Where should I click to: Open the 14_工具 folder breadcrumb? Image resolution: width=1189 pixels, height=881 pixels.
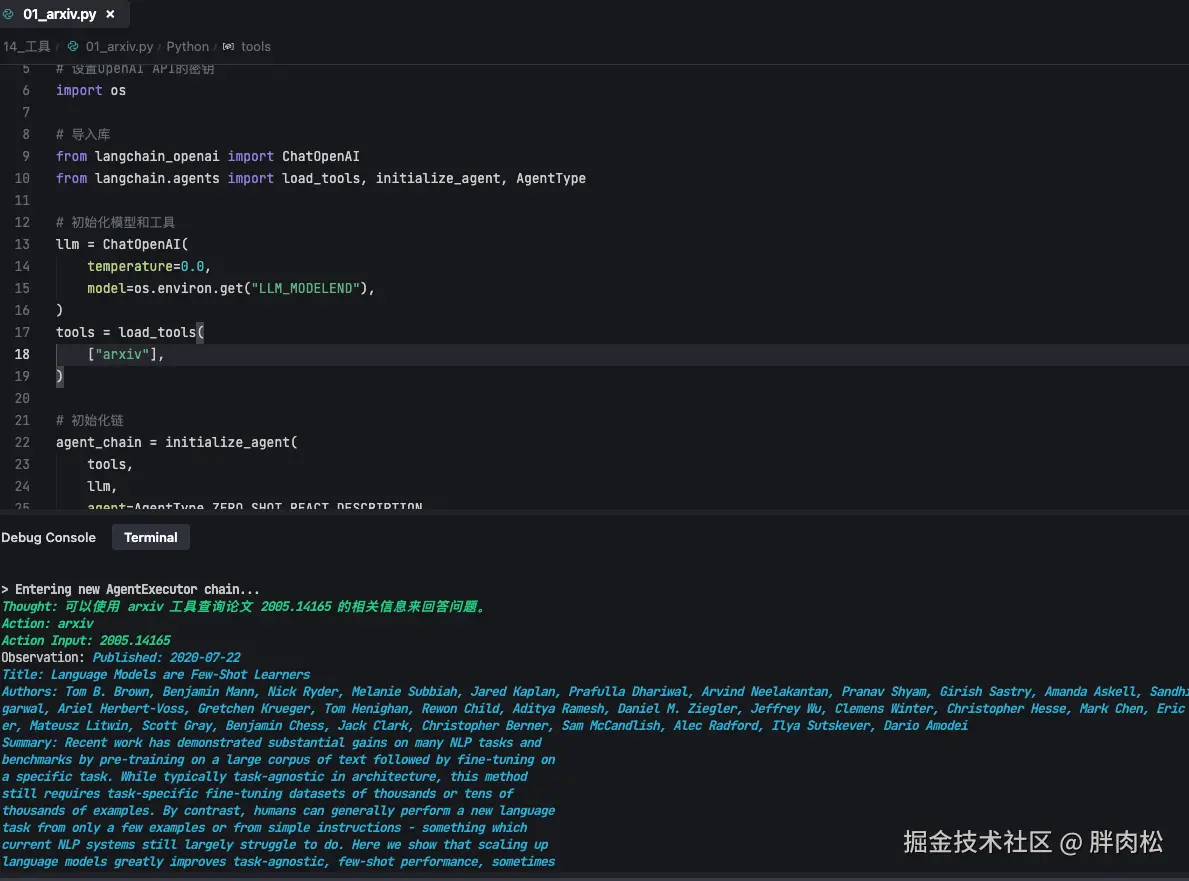[x=26, y=47]
